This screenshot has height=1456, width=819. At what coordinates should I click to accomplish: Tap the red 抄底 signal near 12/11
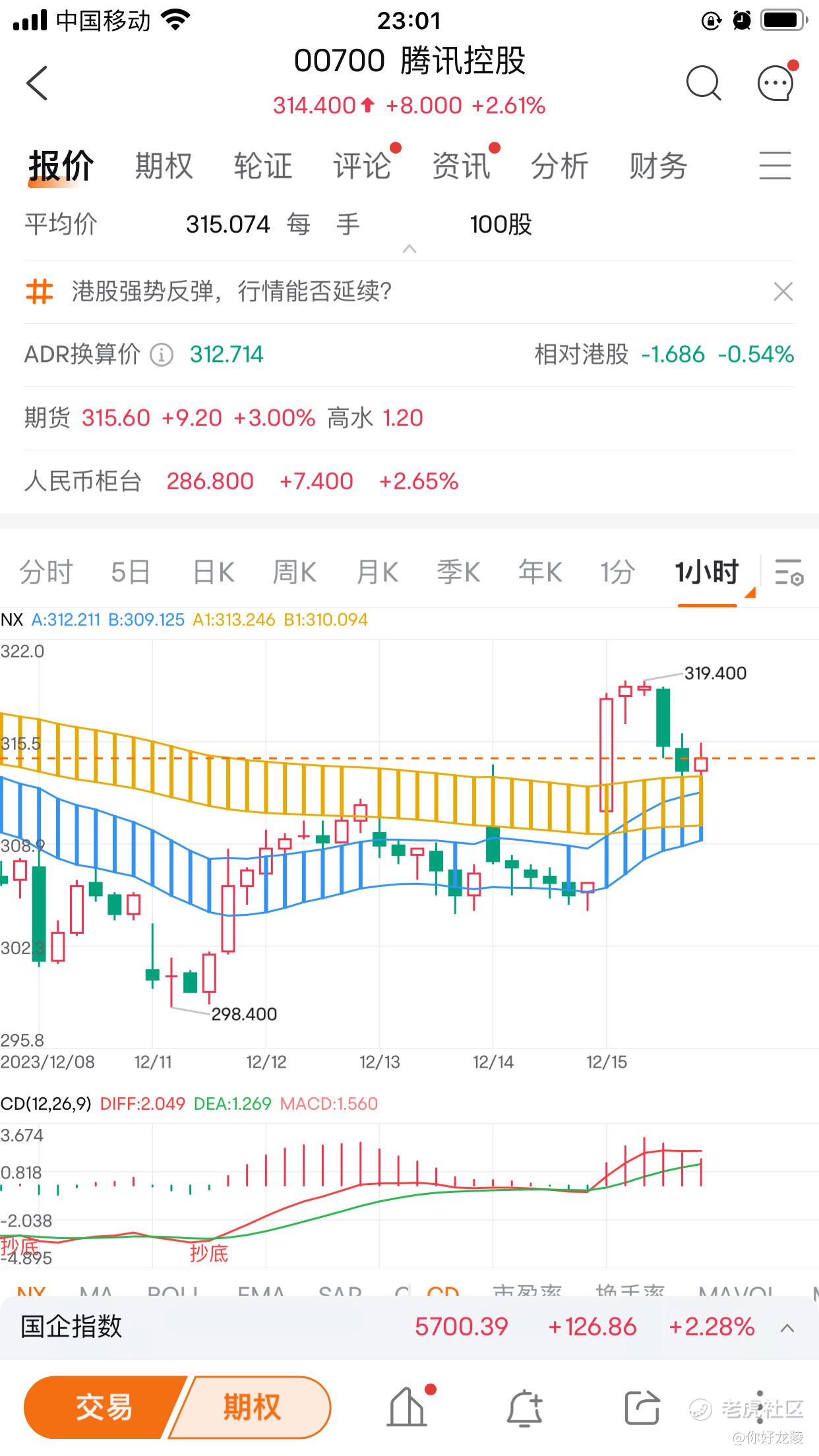pos(209,1254)
